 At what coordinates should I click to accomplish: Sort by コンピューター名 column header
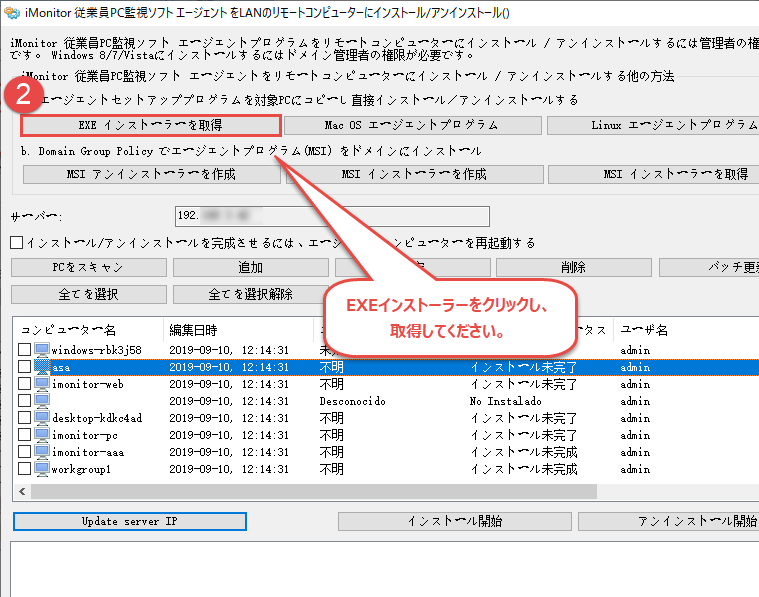pos(89,330)
